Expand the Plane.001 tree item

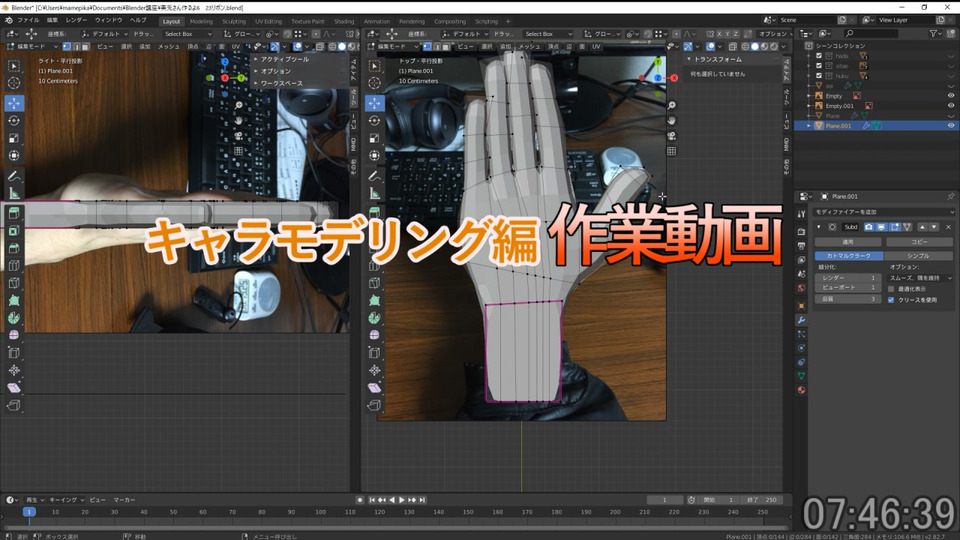809,126
